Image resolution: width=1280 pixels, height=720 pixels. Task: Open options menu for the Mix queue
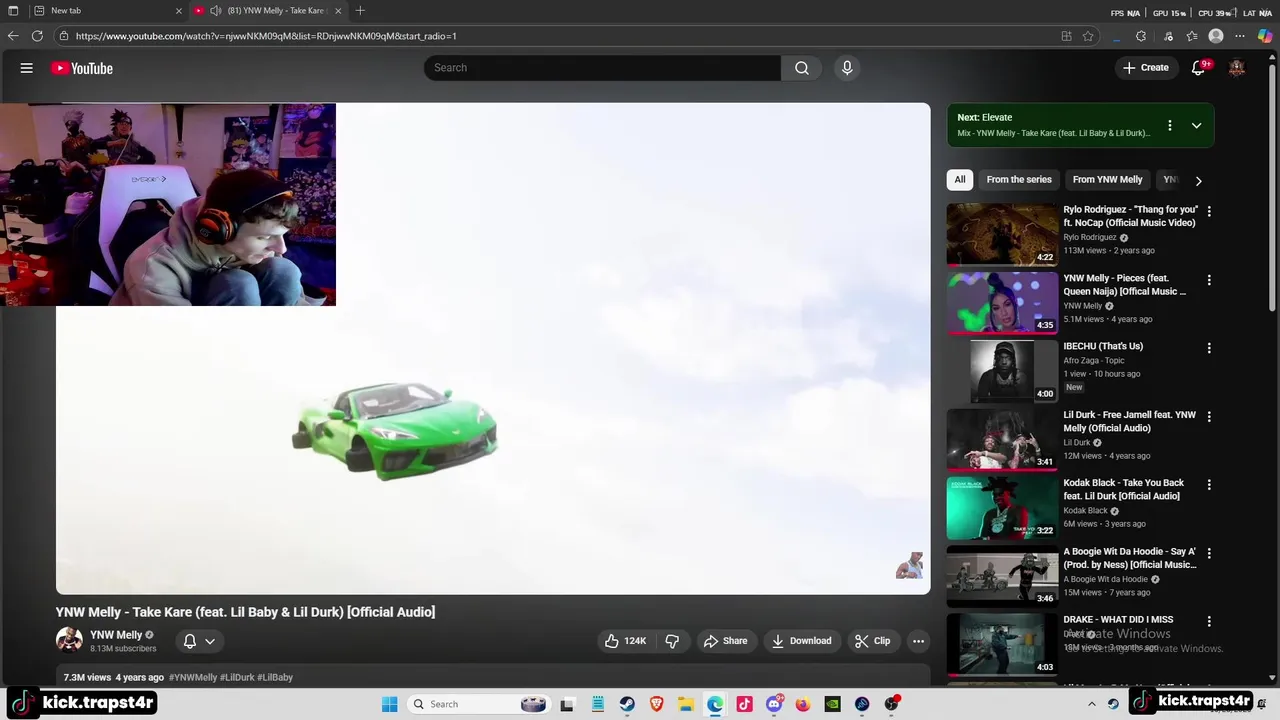coord(1169,126)
